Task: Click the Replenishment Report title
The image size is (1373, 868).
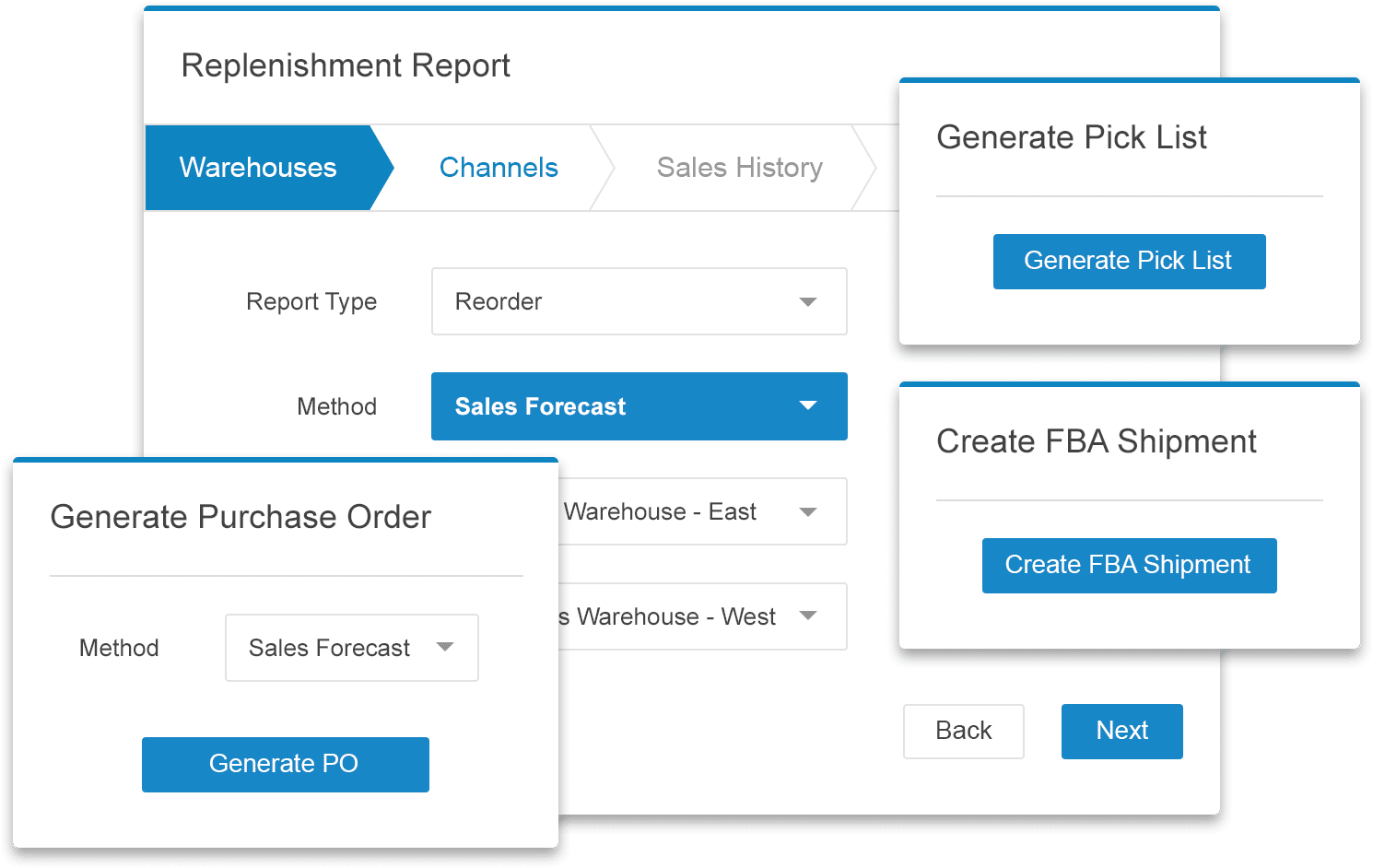Action: tap(346, 66)
